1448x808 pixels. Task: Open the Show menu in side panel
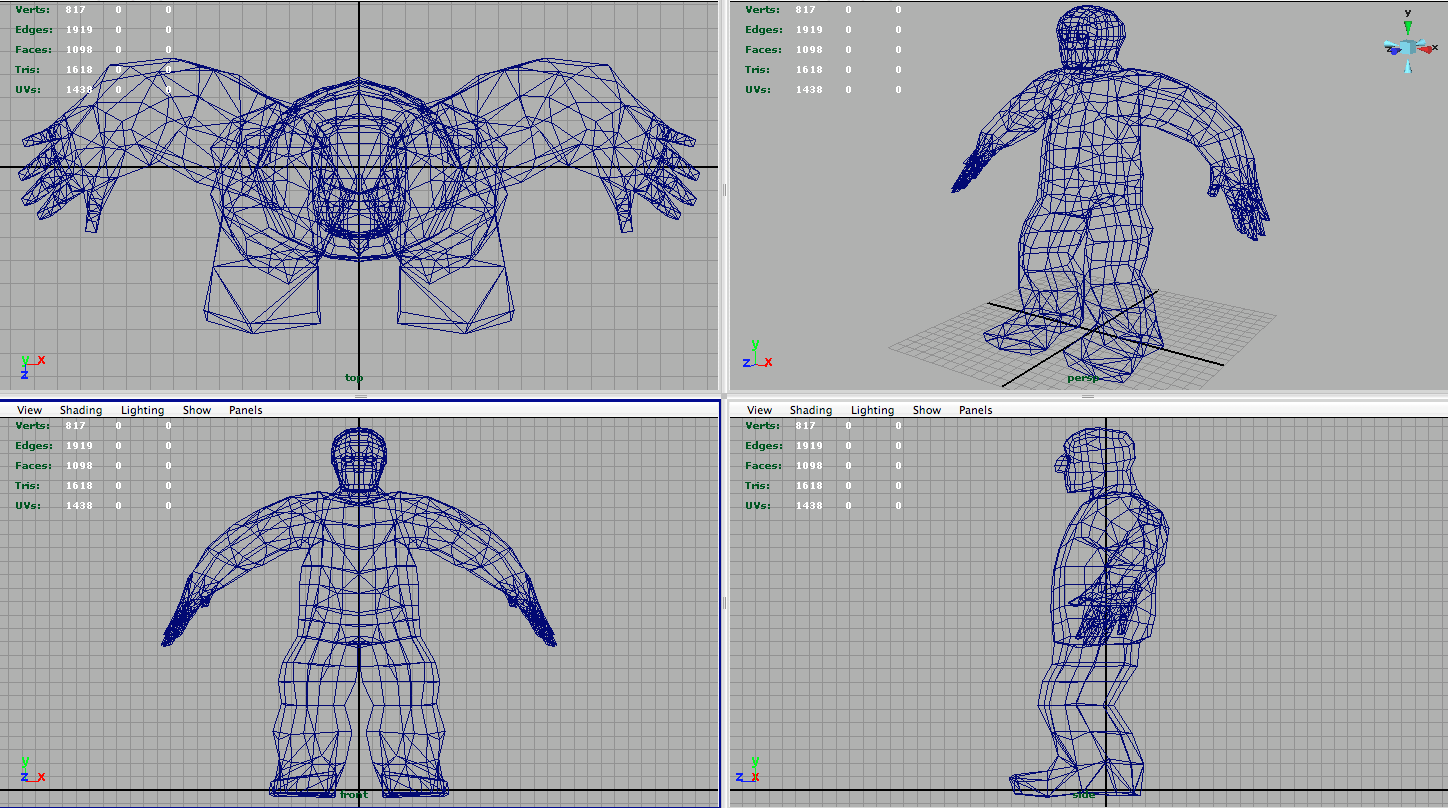(x=927, y=410)
